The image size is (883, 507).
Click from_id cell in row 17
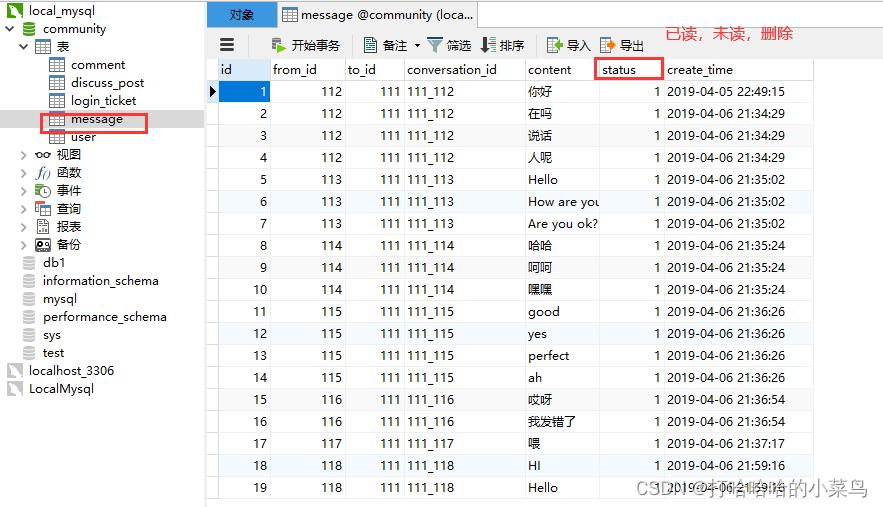tap(307, 443)
